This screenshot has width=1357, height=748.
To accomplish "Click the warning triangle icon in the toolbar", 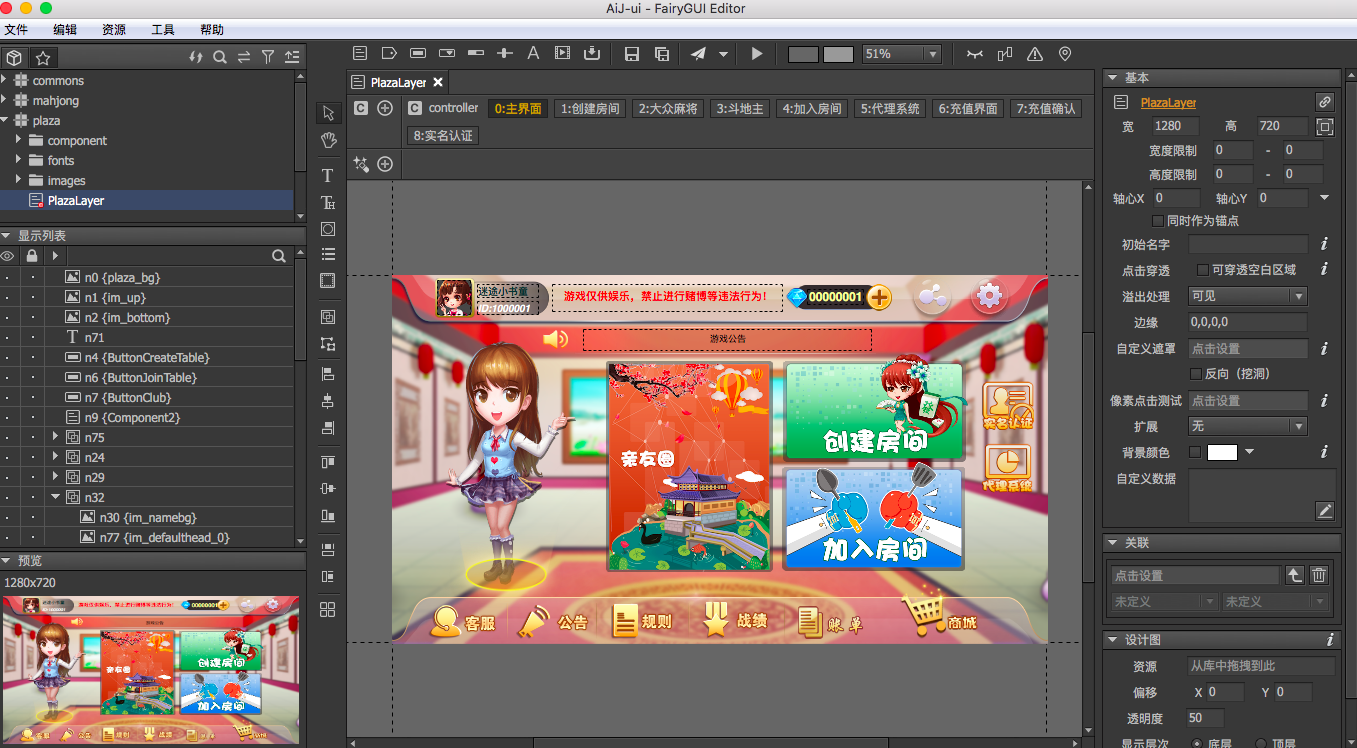I will point(1035,54).
